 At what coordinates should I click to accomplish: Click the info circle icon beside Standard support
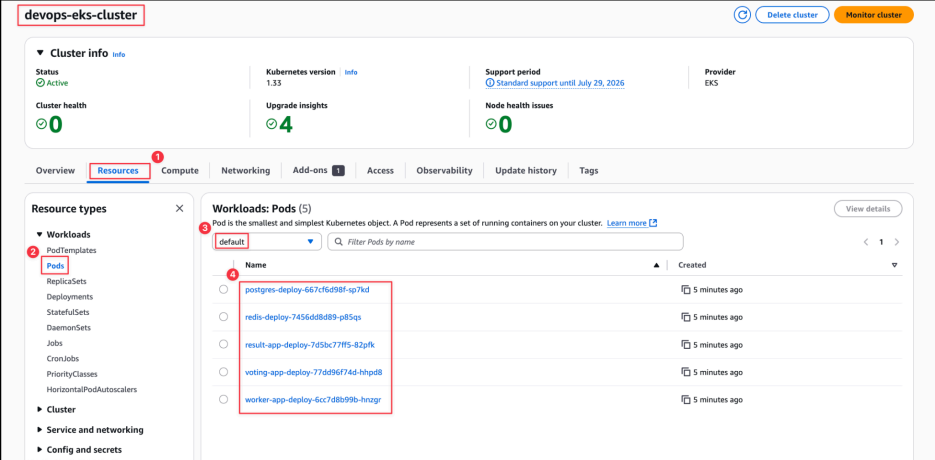[x=490, y=83]
